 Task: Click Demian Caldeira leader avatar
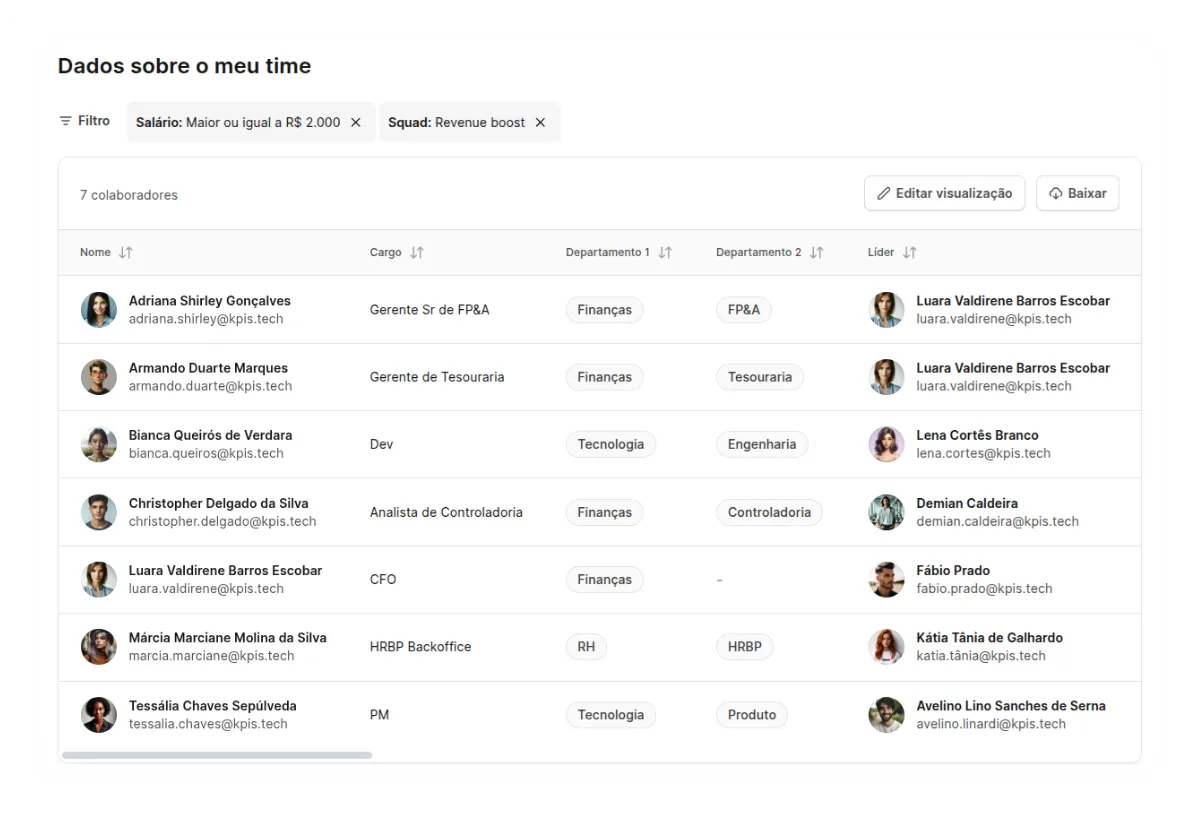(x=886, y=512)
